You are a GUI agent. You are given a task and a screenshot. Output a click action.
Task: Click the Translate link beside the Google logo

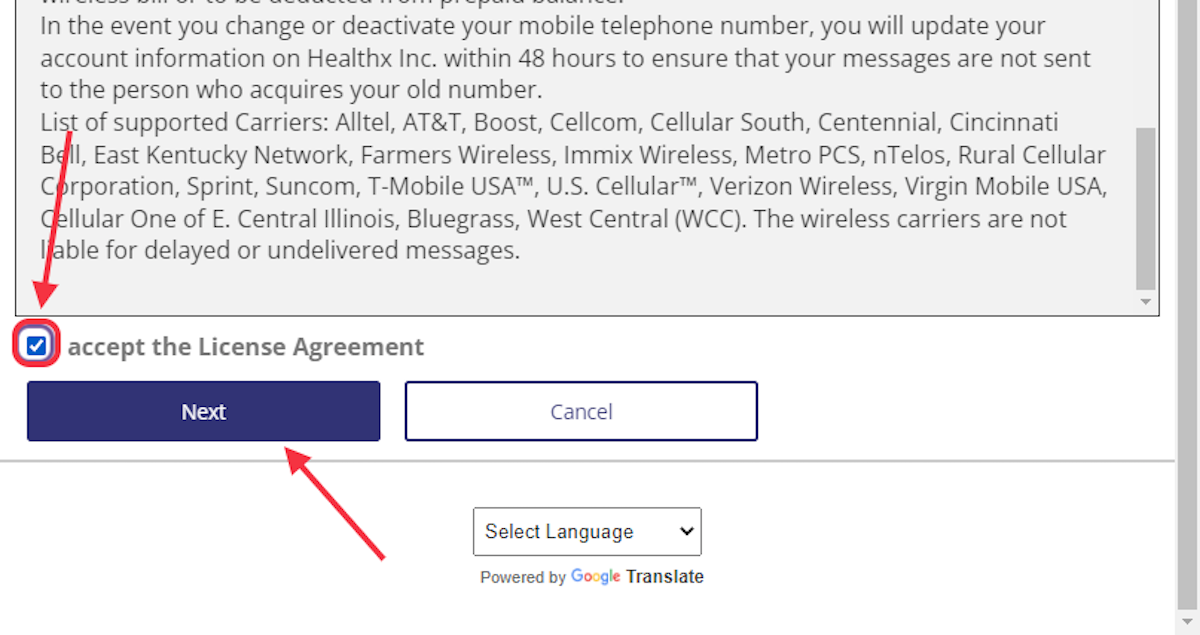tap(666, 577)
